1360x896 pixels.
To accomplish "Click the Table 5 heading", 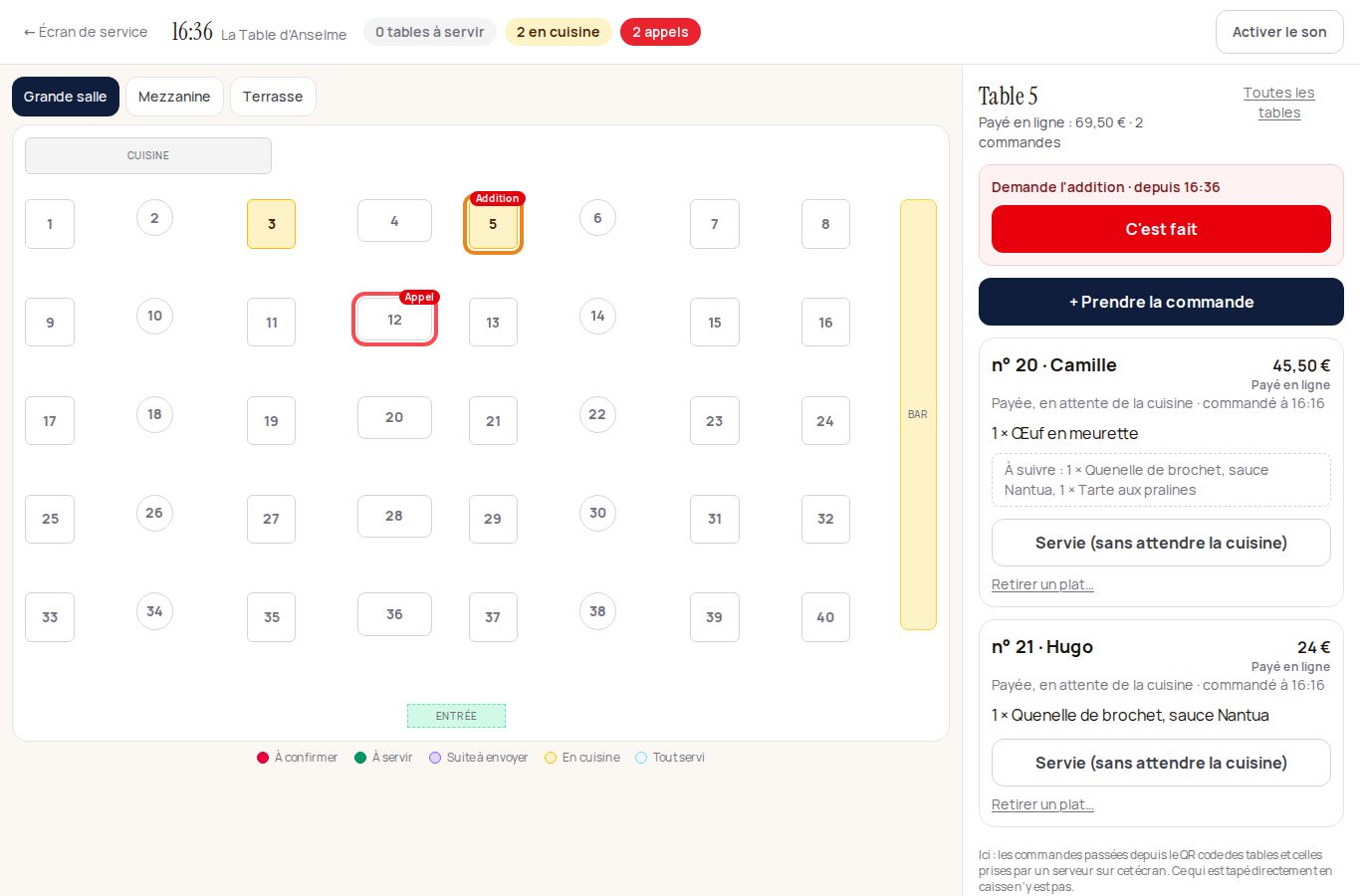I will click(1008, 96).
